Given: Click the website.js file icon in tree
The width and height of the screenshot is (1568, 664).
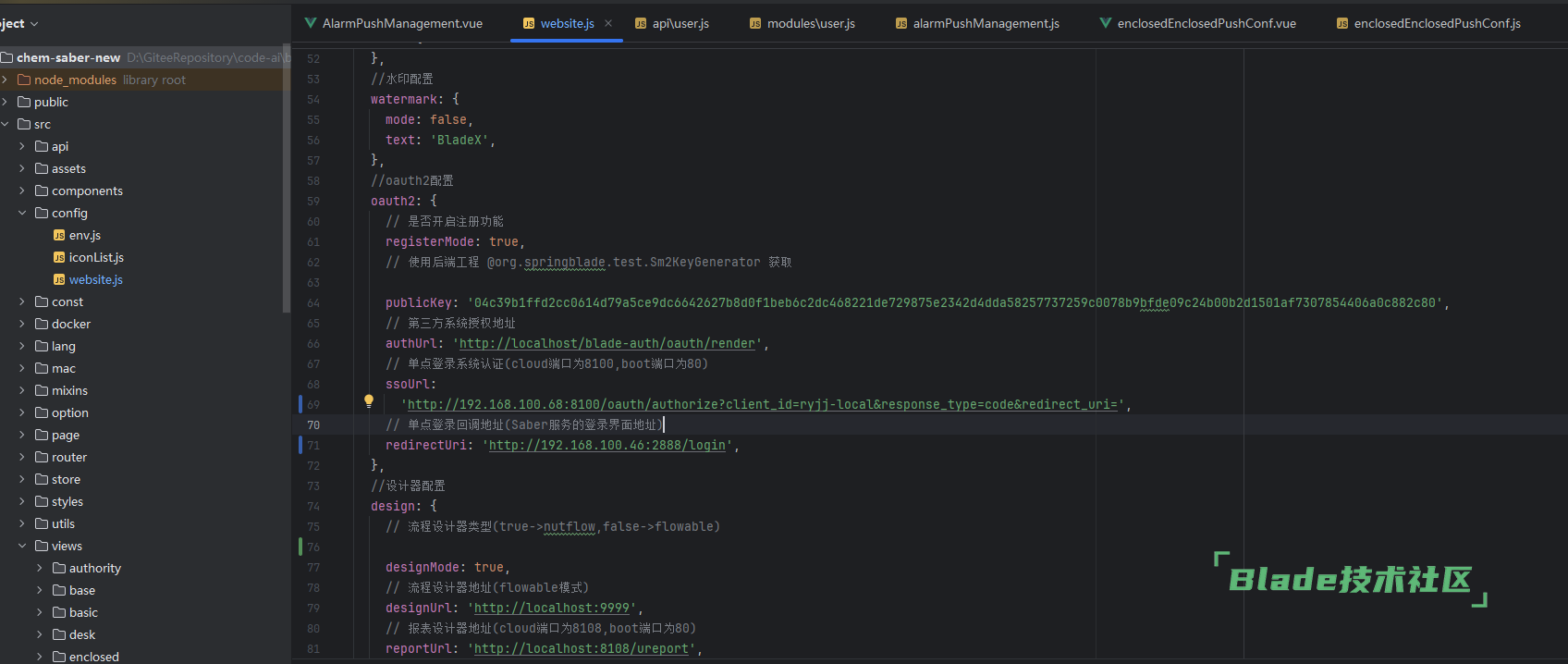Looking at the screenshot, I should [x=59, y=279].
